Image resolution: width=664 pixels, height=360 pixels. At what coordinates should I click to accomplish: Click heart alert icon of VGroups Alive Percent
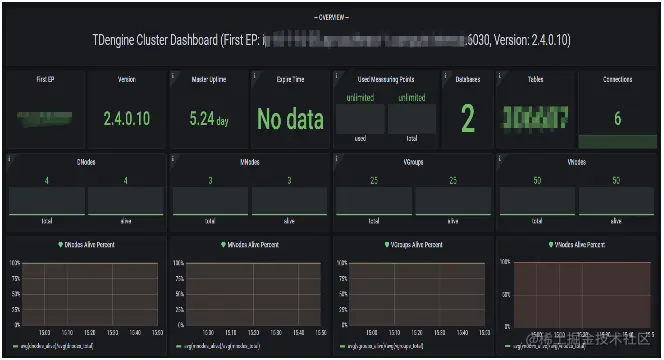coord(387,244)
